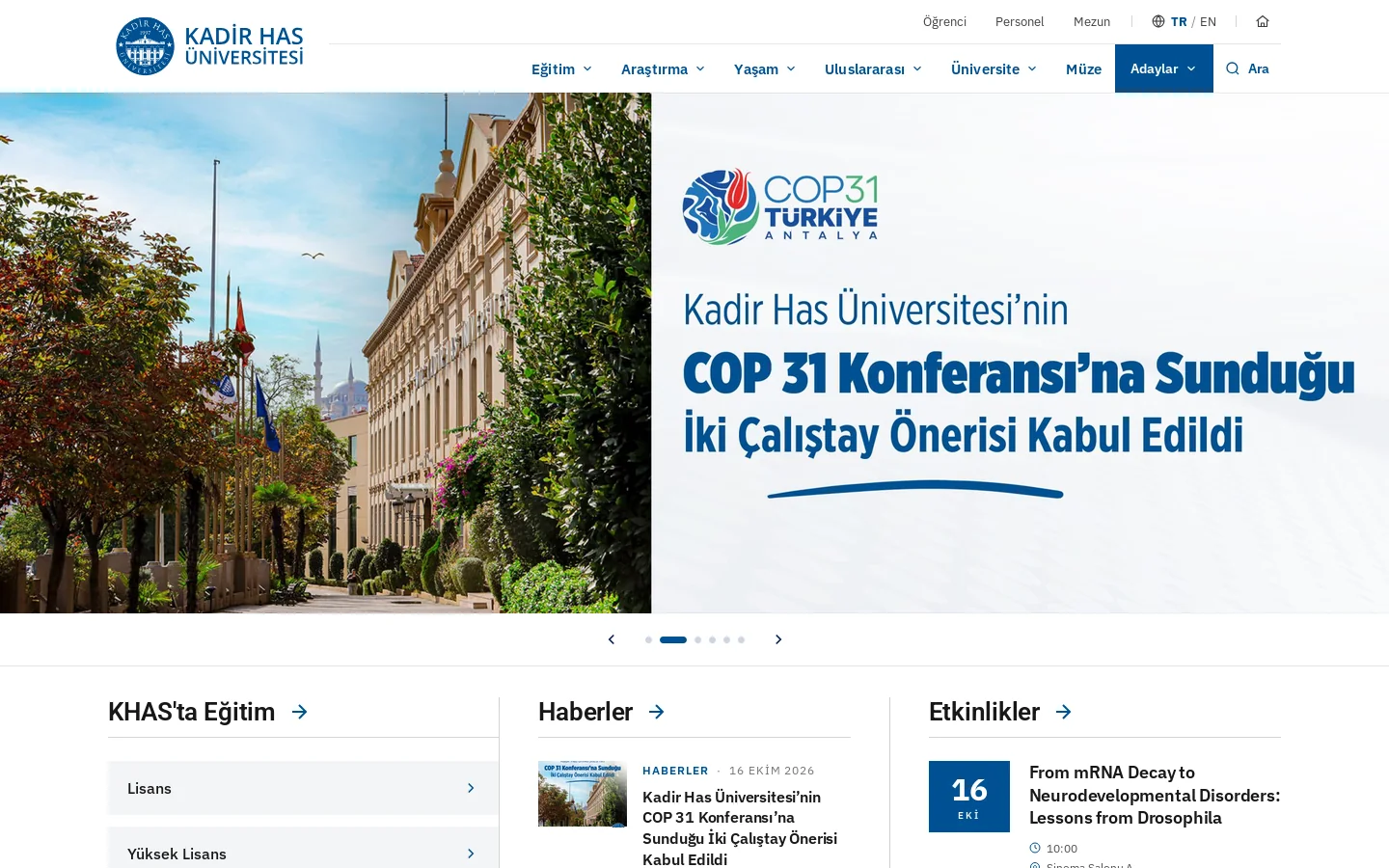This screenshot has height=868, width=1389.
Task: Open the Müze menu item
Action: 1083,68
